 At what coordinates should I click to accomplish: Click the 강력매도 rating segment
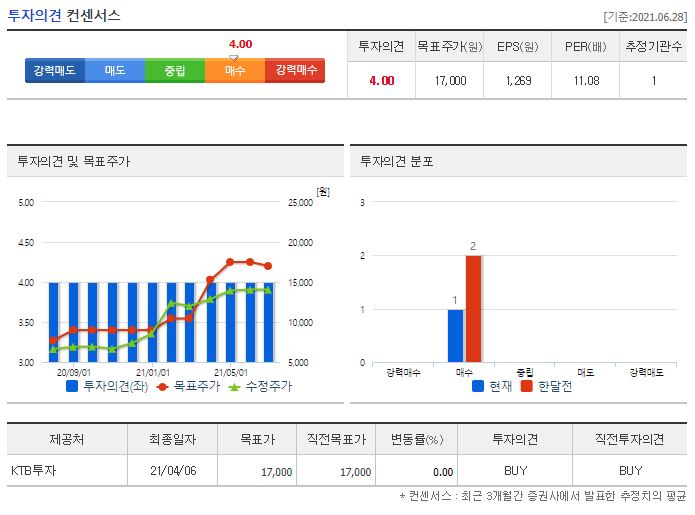point(55,70)
